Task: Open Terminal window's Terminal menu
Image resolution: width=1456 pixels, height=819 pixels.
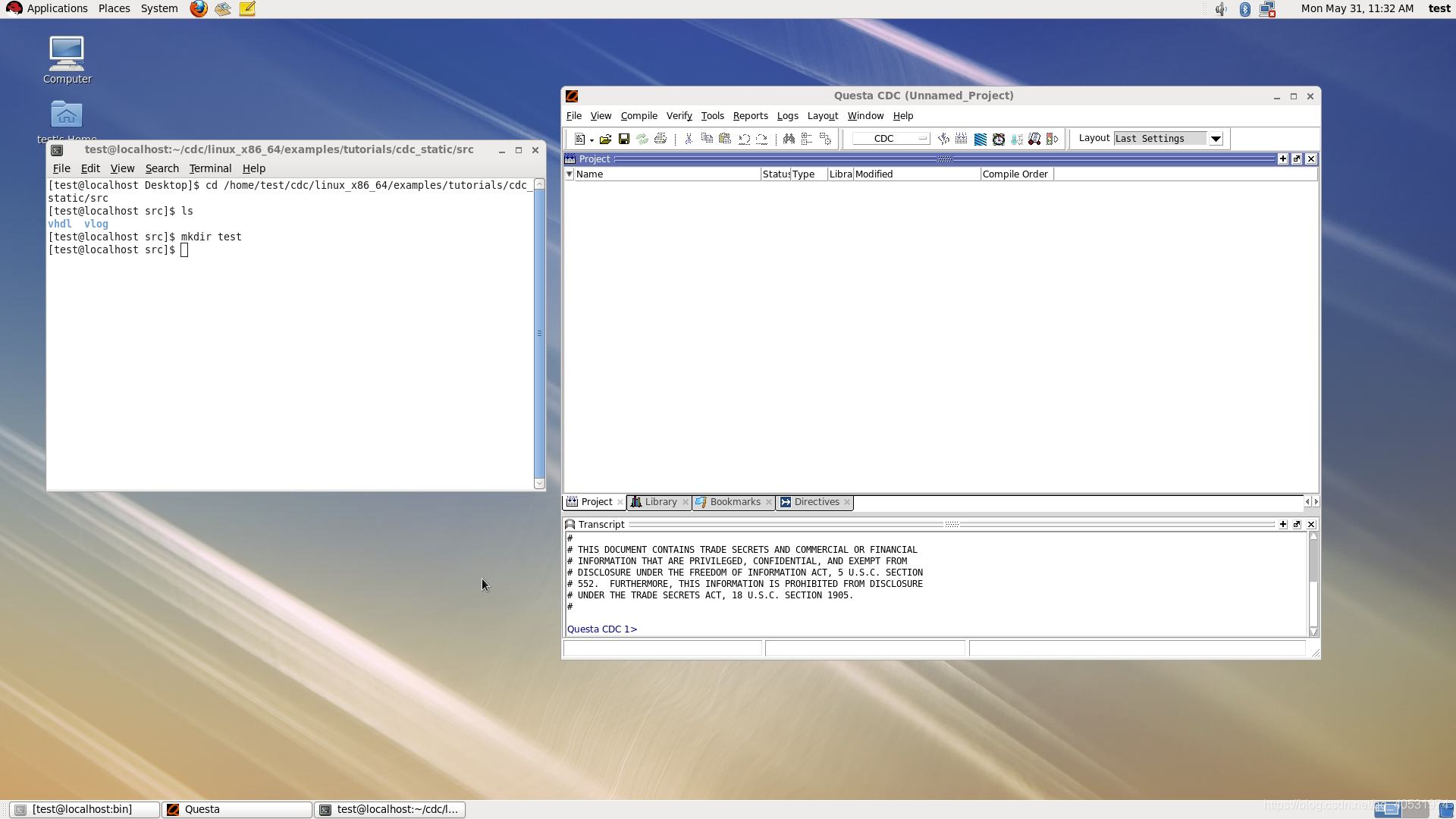Action: (210, 168)
